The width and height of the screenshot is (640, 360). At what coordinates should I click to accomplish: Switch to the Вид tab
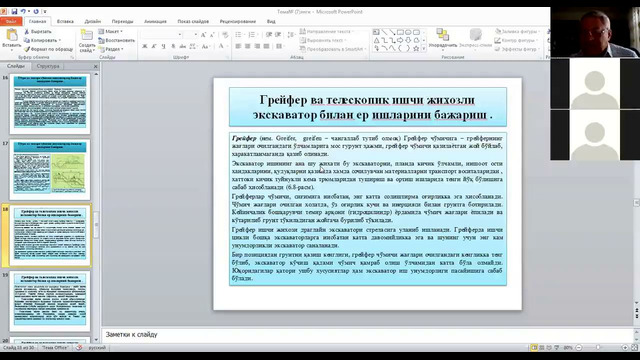click(x=271, y=21)
